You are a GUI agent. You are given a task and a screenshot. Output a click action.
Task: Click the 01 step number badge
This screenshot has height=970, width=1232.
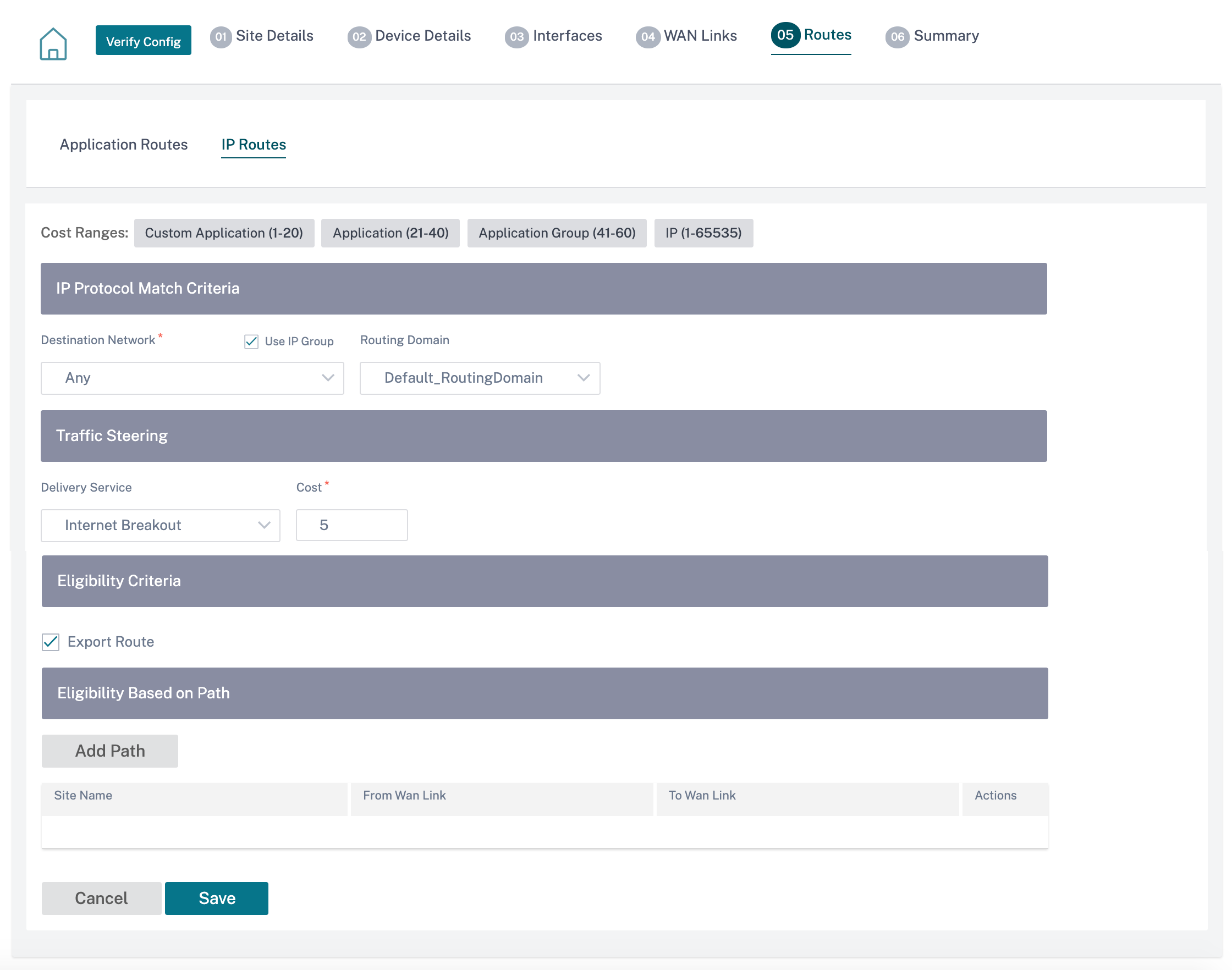tap(221, 37)
